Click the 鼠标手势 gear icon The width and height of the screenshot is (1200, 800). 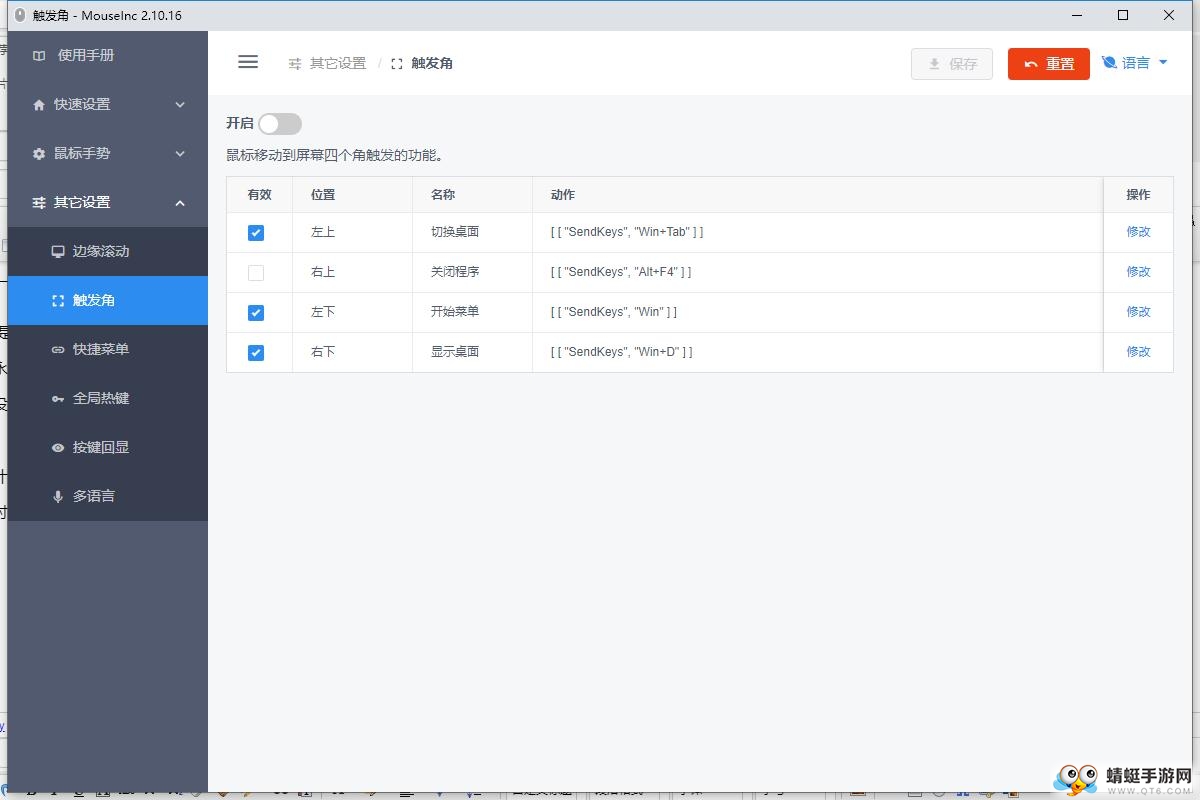tap(39, 154)
